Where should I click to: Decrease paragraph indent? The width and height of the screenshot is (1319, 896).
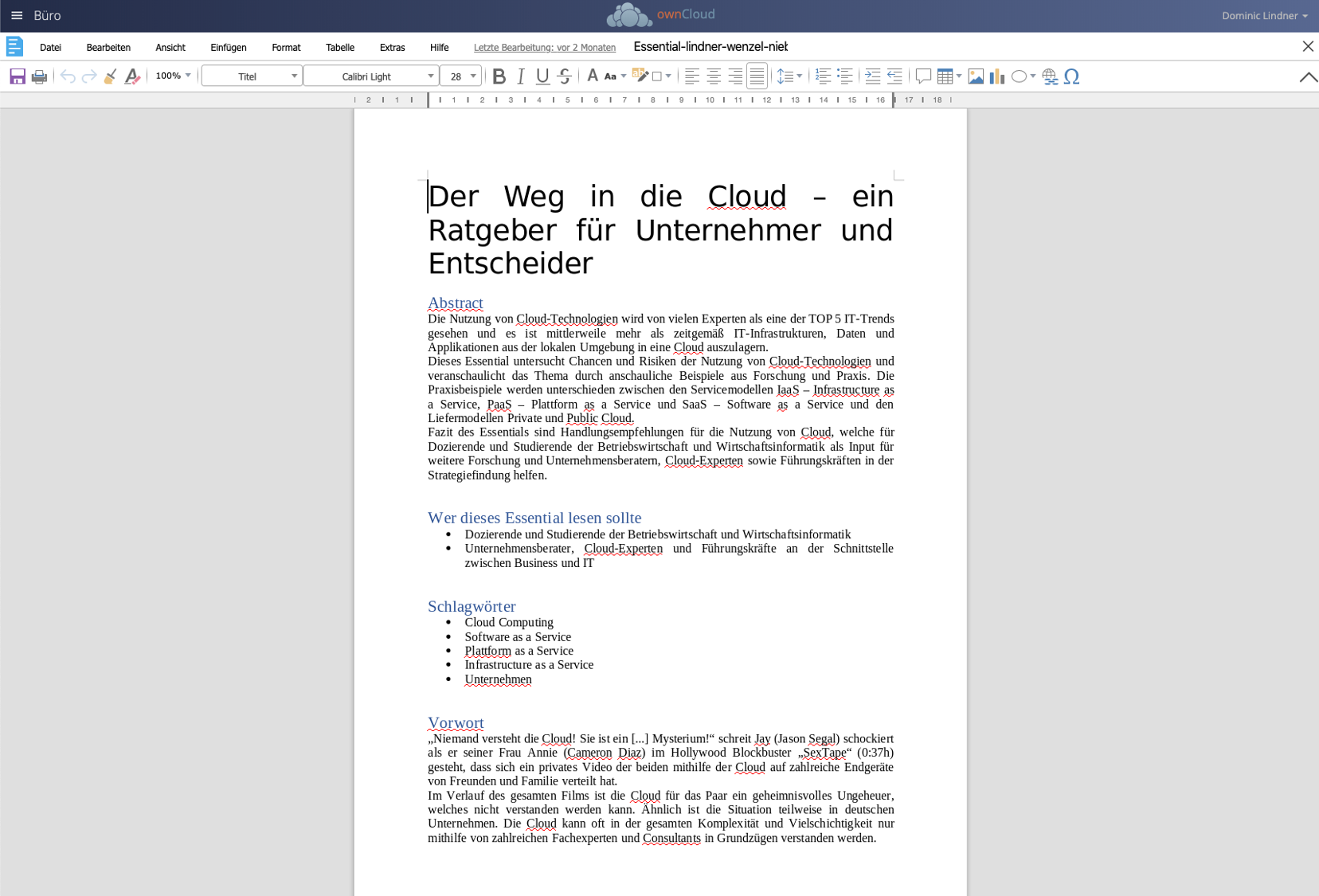pyautogui.click(x=894, y=76)
